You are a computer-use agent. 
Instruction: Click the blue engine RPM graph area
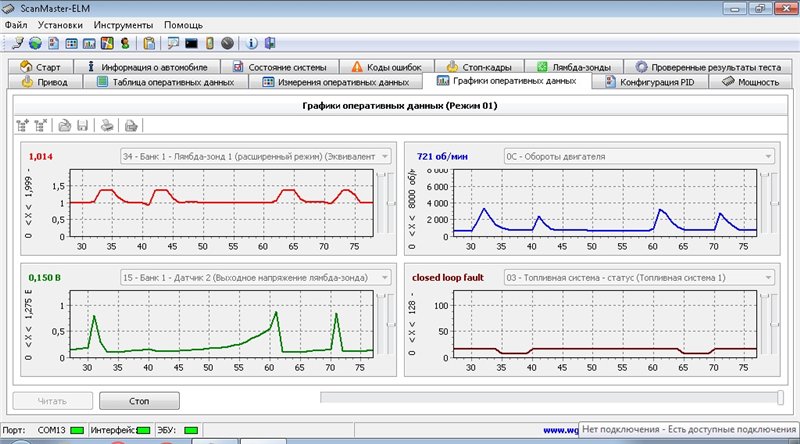(605, 203)
